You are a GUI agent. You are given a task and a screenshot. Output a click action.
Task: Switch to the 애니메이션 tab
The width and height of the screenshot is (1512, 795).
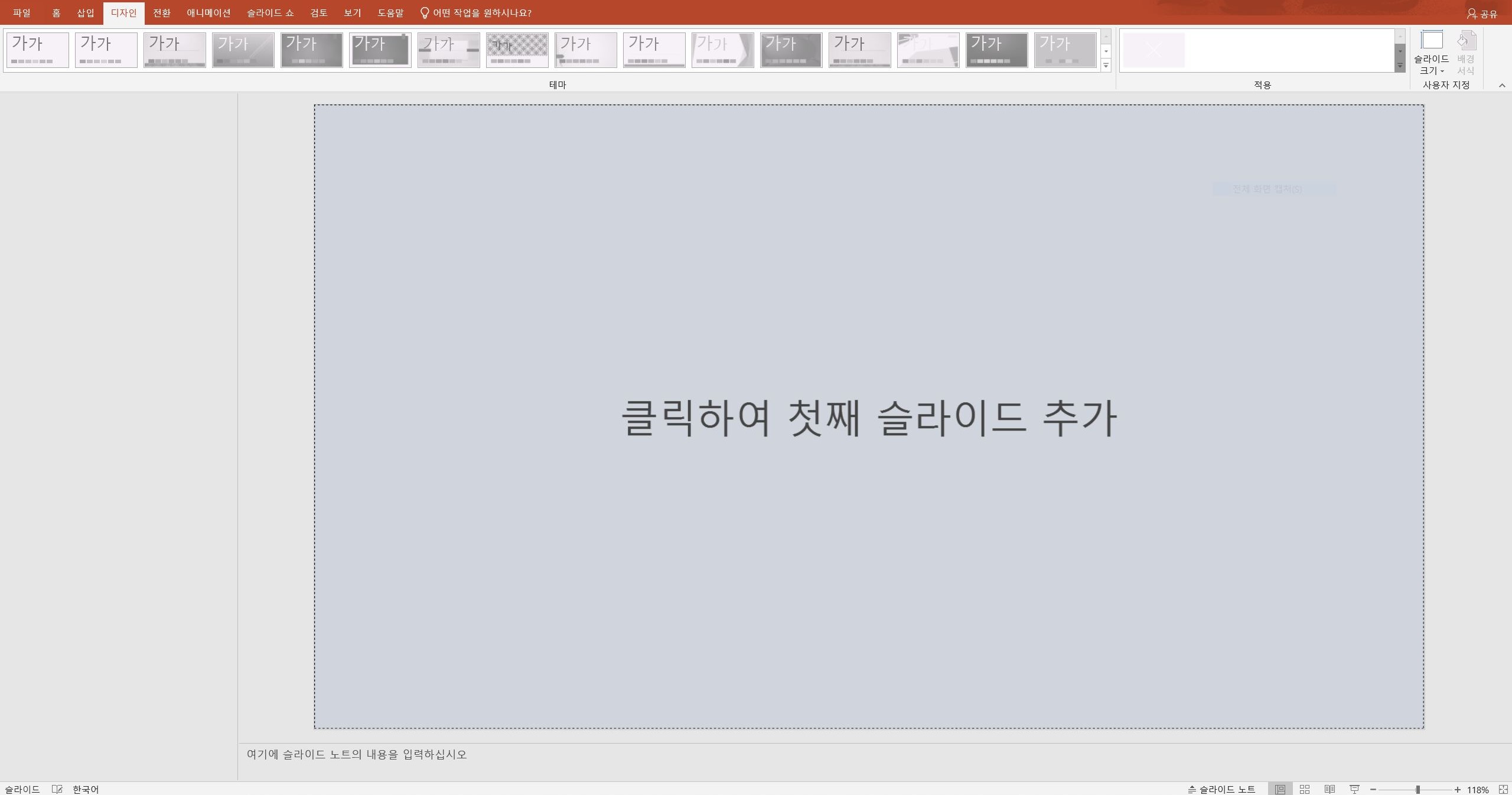(x=208, y=13)
